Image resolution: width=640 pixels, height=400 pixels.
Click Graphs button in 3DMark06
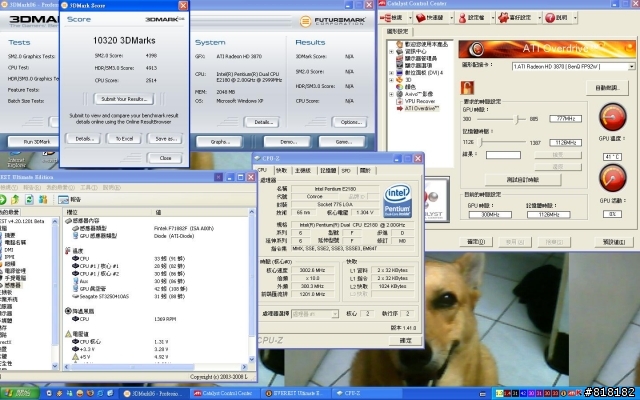(x=219, y=142)
